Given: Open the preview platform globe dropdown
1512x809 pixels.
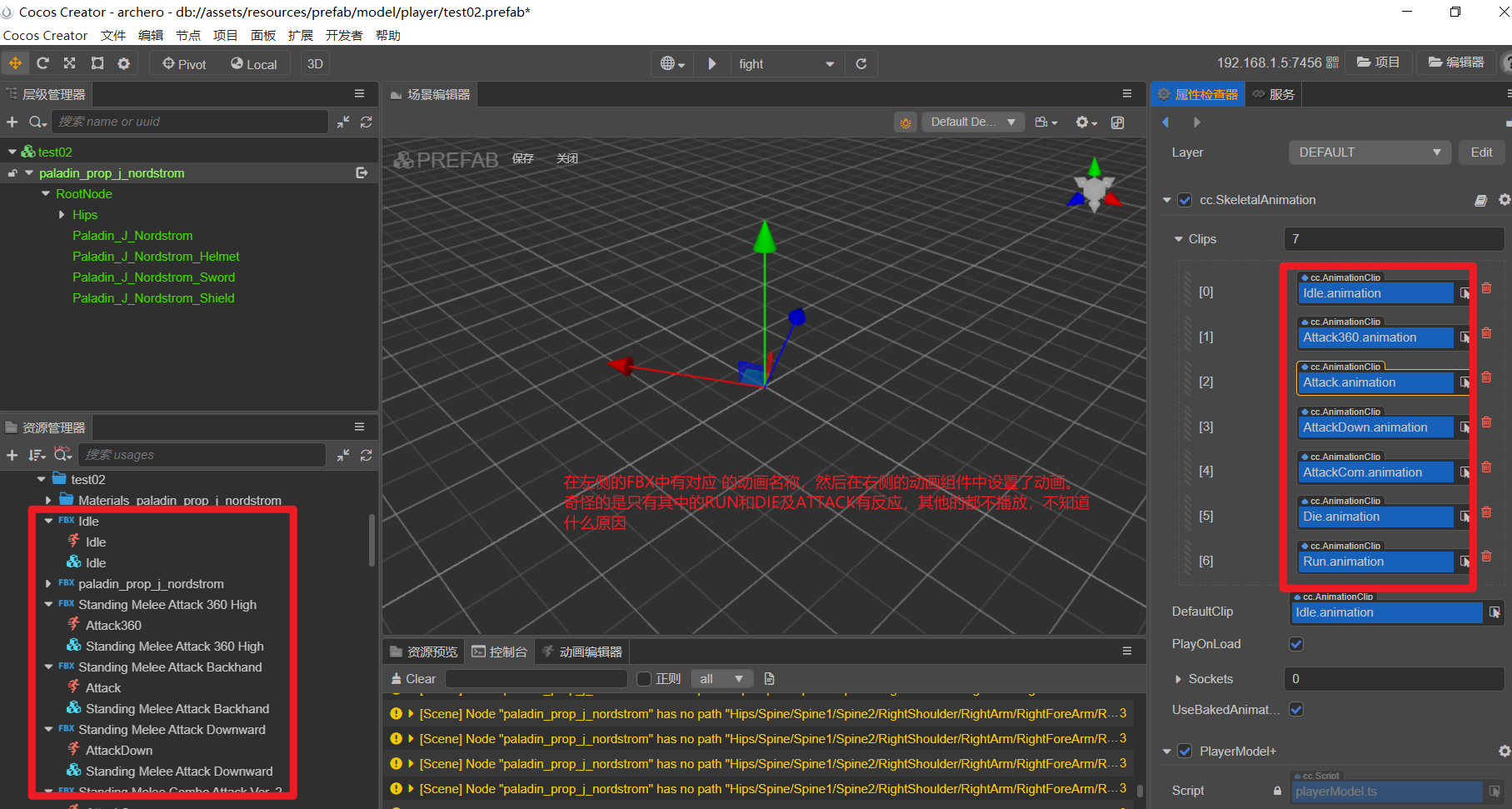Looking at the screenshot, I should tap(672, 63).
